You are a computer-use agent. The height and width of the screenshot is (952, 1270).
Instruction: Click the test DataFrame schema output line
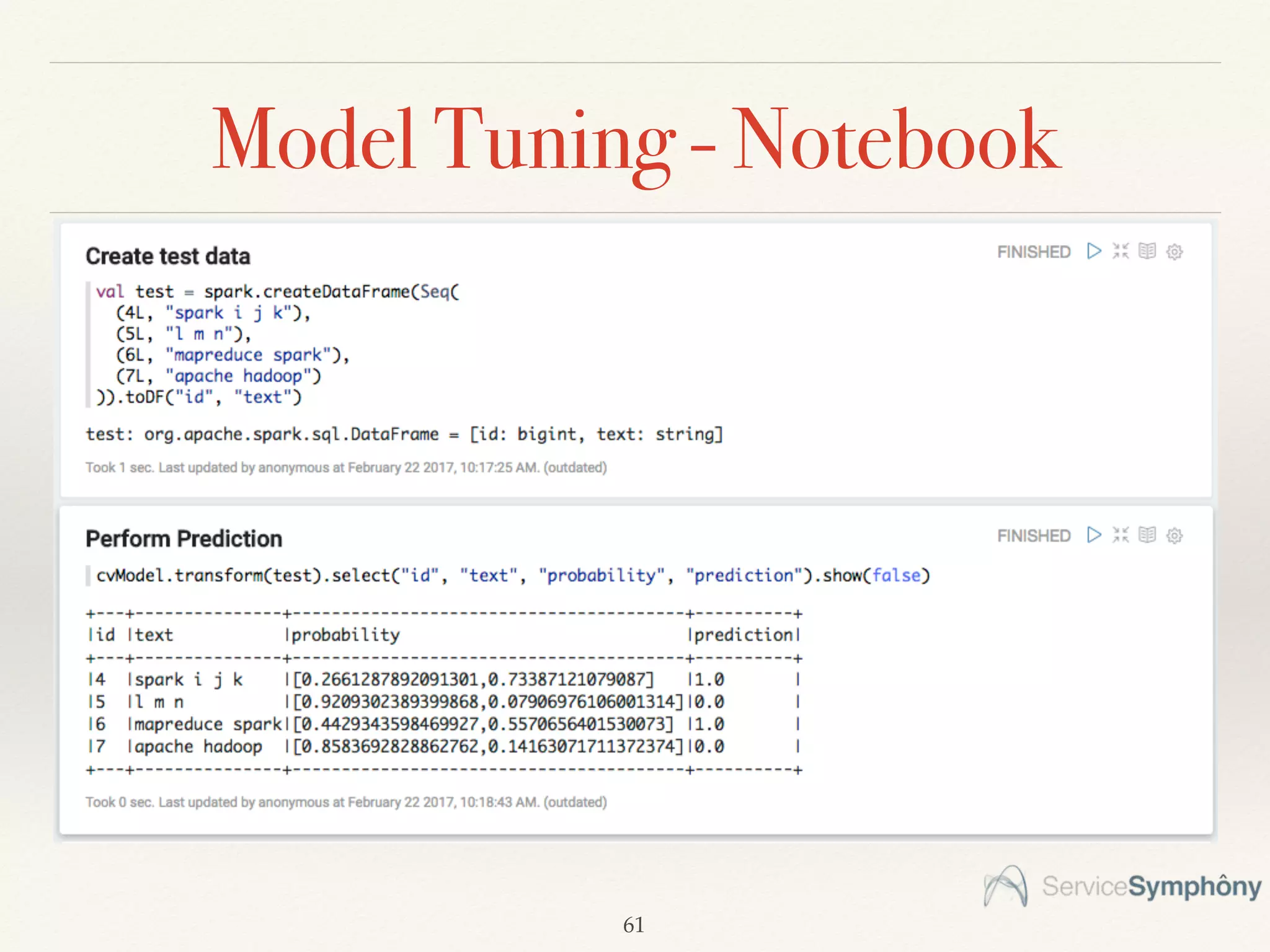point(404,434)
